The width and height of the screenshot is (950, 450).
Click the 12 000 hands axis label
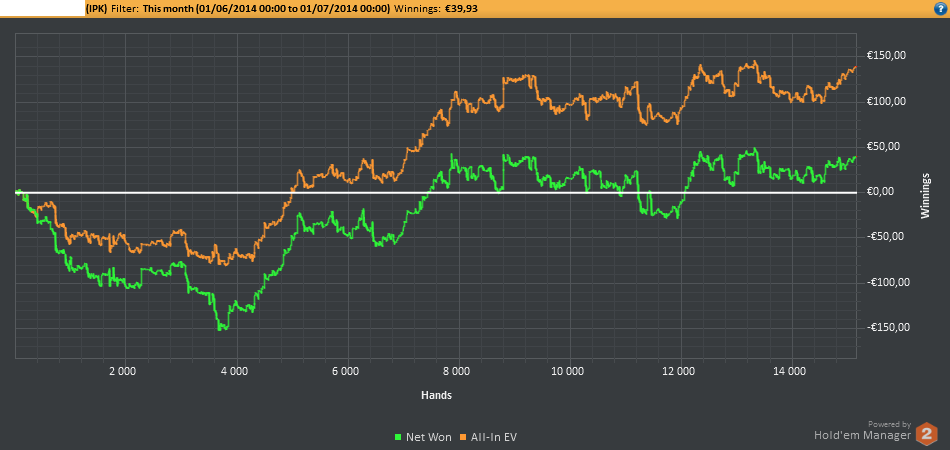click(680, 371)
